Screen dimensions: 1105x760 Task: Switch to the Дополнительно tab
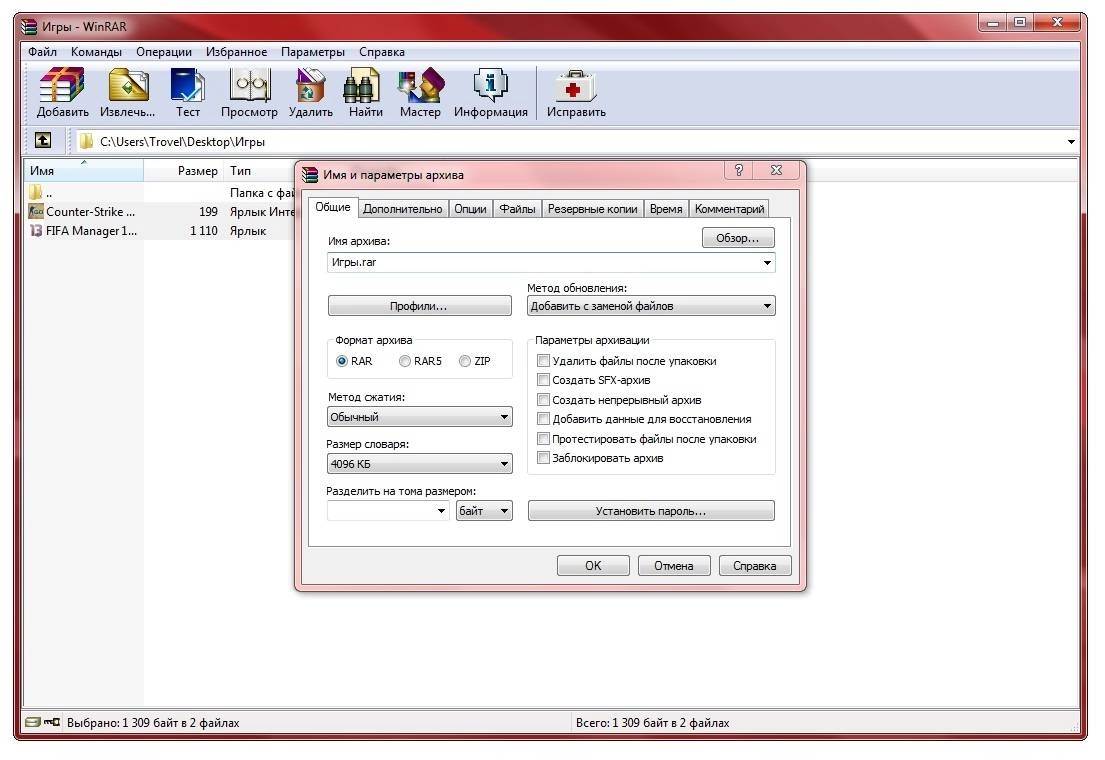tap(402, 209)
